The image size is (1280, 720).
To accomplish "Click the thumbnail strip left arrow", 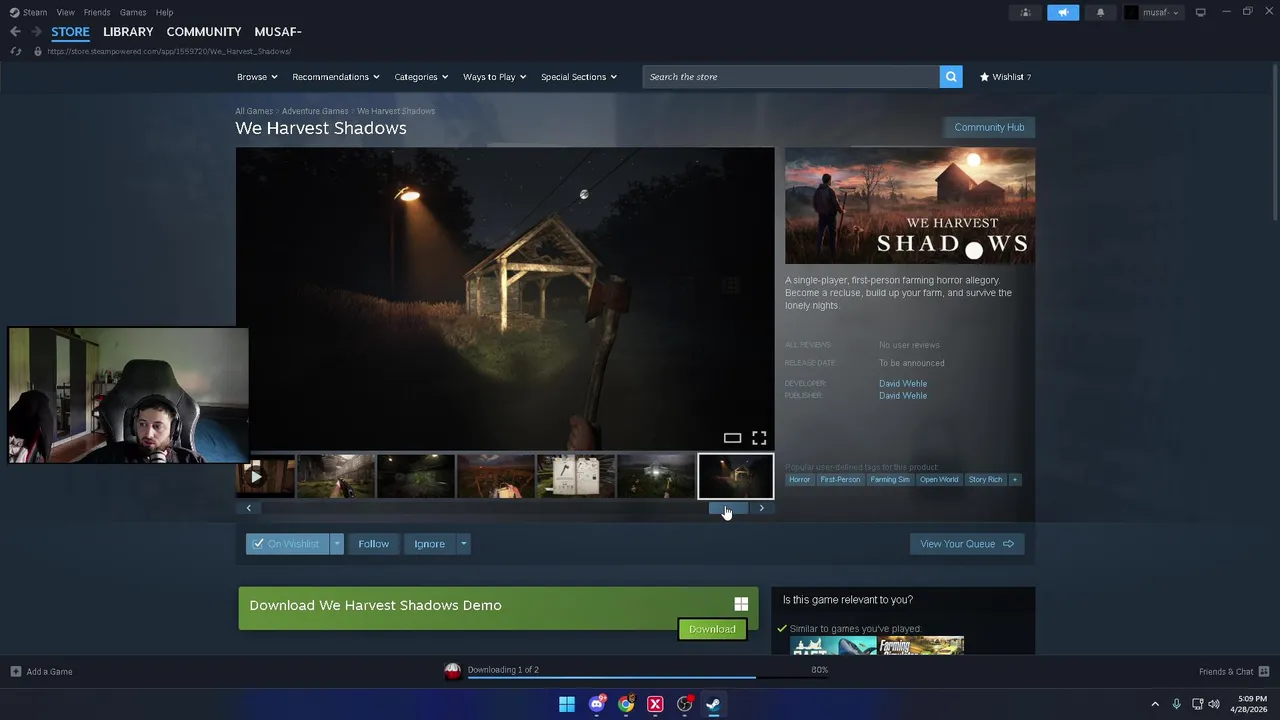I will [x=249, y=508].
